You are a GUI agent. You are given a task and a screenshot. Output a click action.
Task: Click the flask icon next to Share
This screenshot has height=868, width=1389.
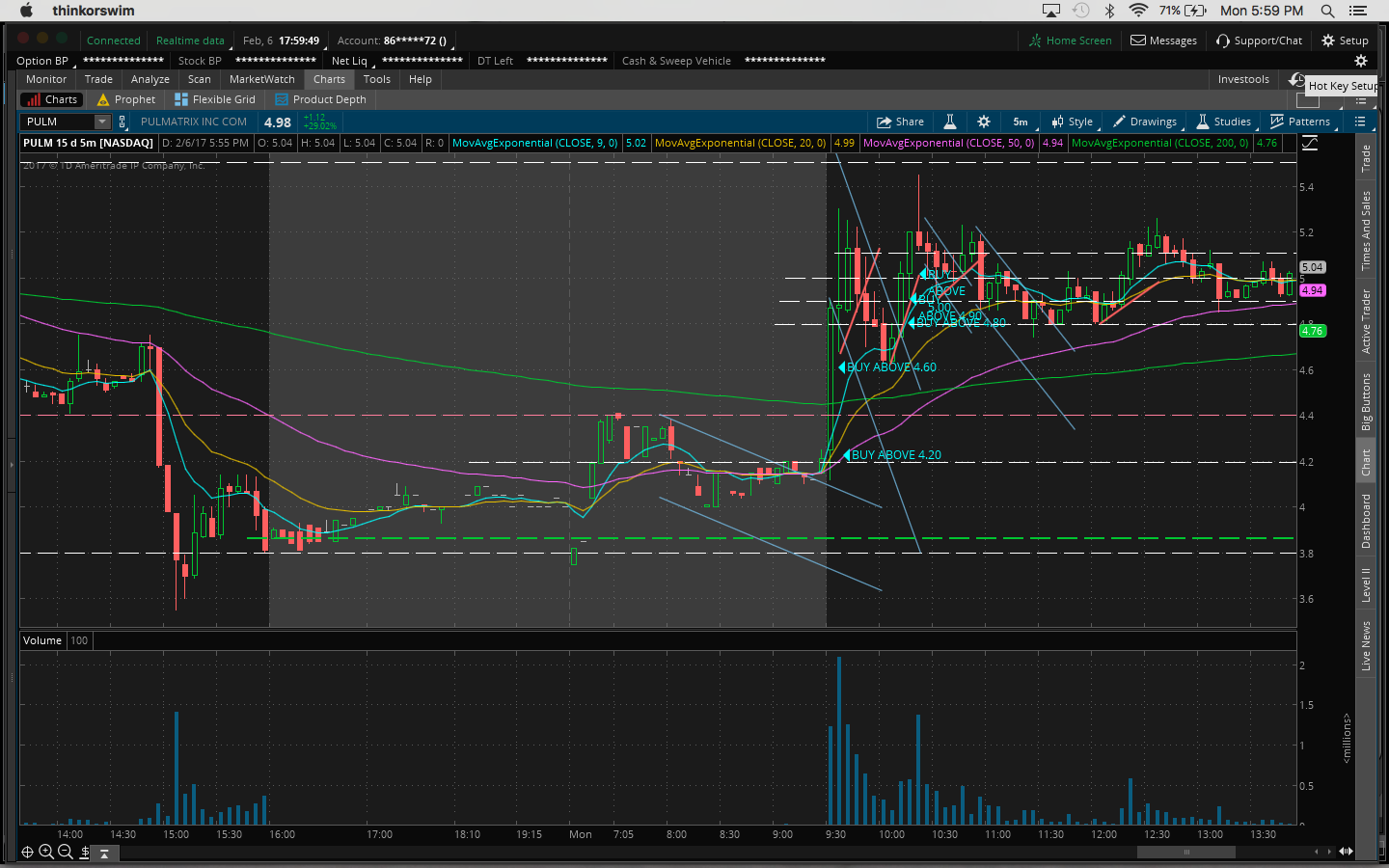click(x=950, y=122)
